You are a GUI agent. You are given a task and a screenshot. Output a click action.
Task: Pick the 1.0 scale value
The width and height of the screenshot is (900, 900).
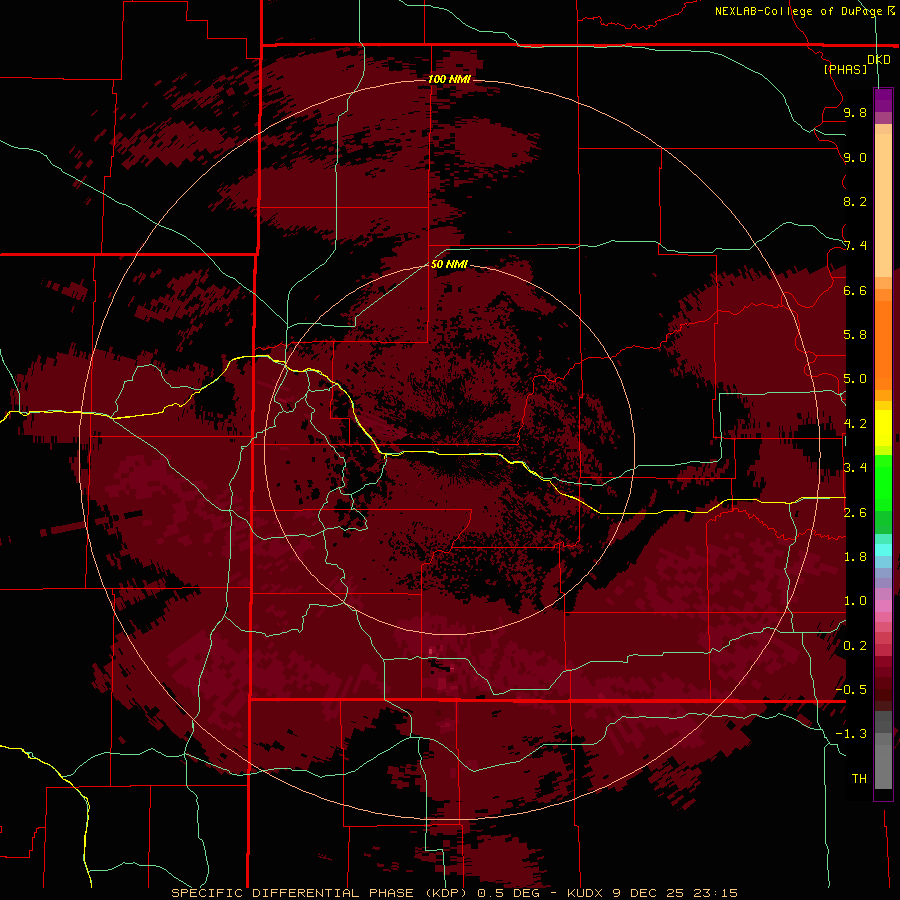[855, 601]
